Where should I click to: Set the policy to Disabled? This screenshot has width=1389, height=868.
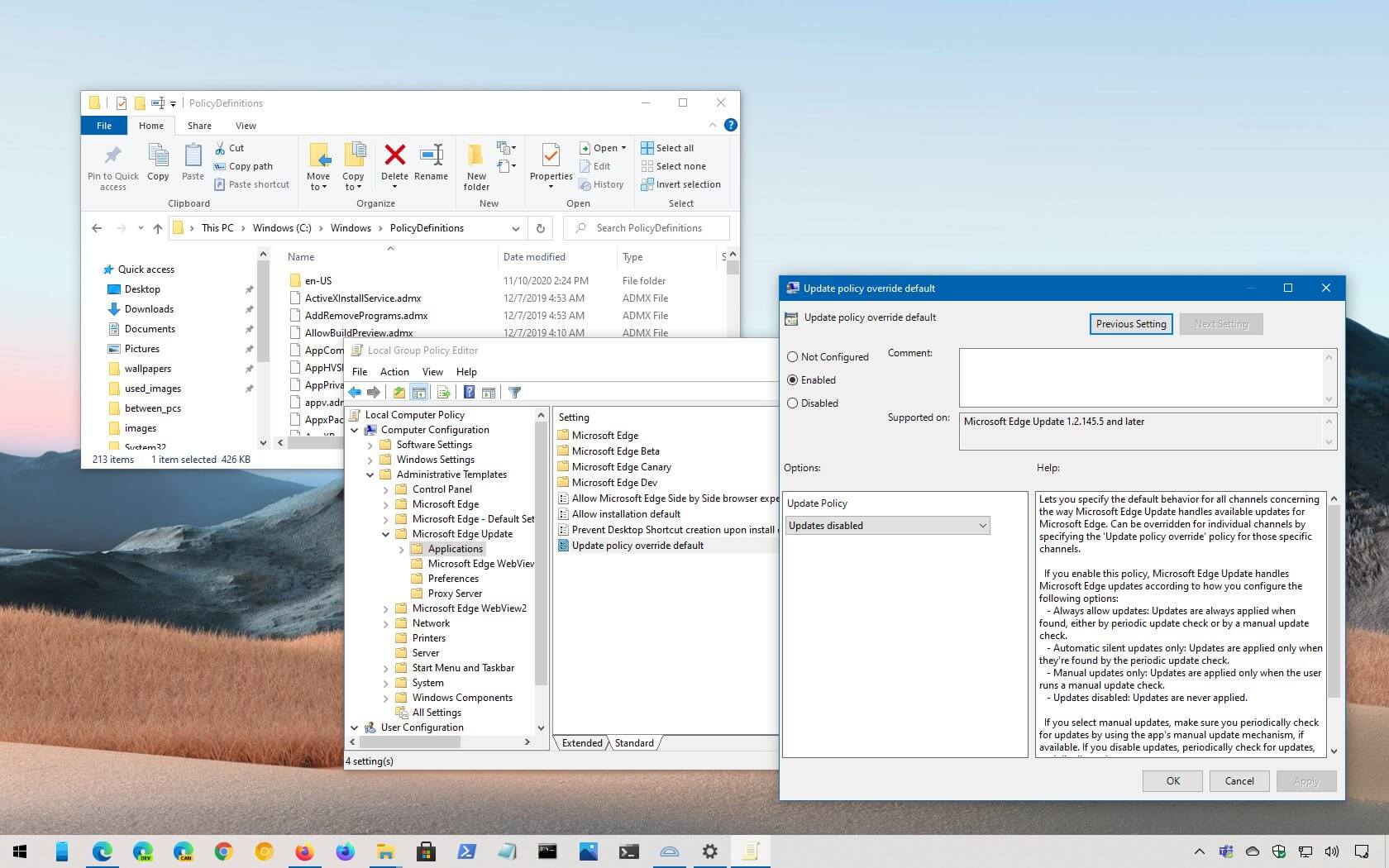[793, 403]
